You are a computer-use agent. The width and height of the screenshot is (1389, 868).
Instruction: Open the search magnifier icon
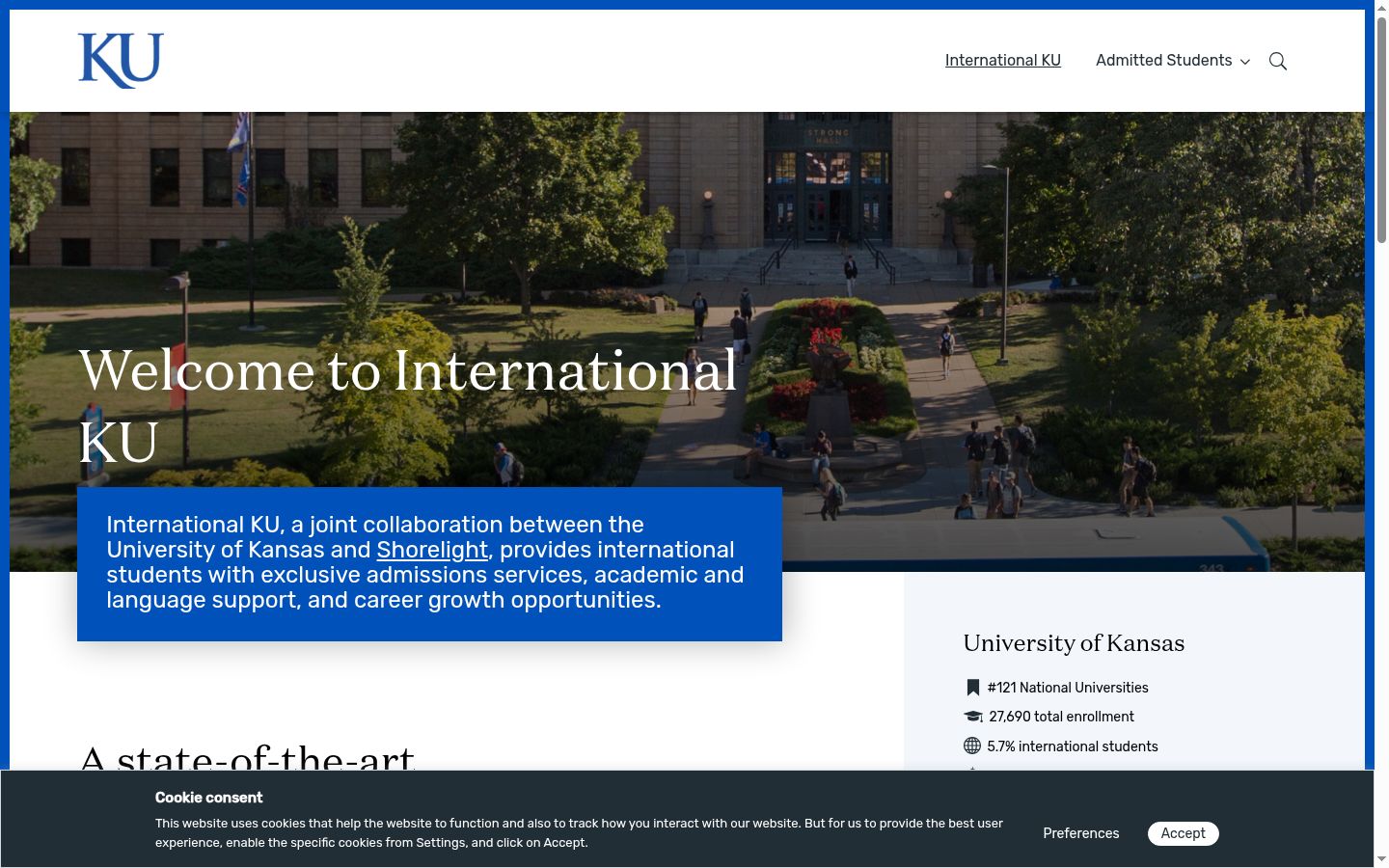pos(1278,61)
